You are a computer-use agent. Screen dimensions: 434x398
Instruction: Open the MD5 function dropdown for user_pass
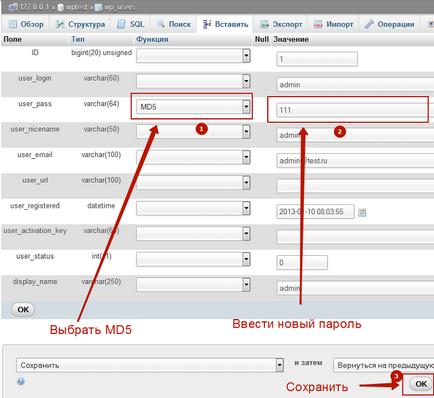[x=193, y=107]
